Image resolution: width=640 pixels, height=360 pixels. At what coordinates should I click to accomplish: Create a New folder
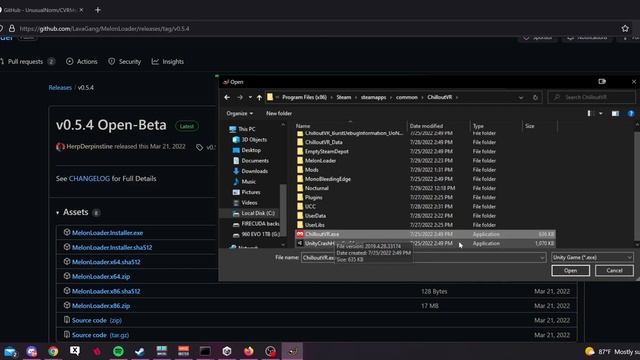pos(279,113)
